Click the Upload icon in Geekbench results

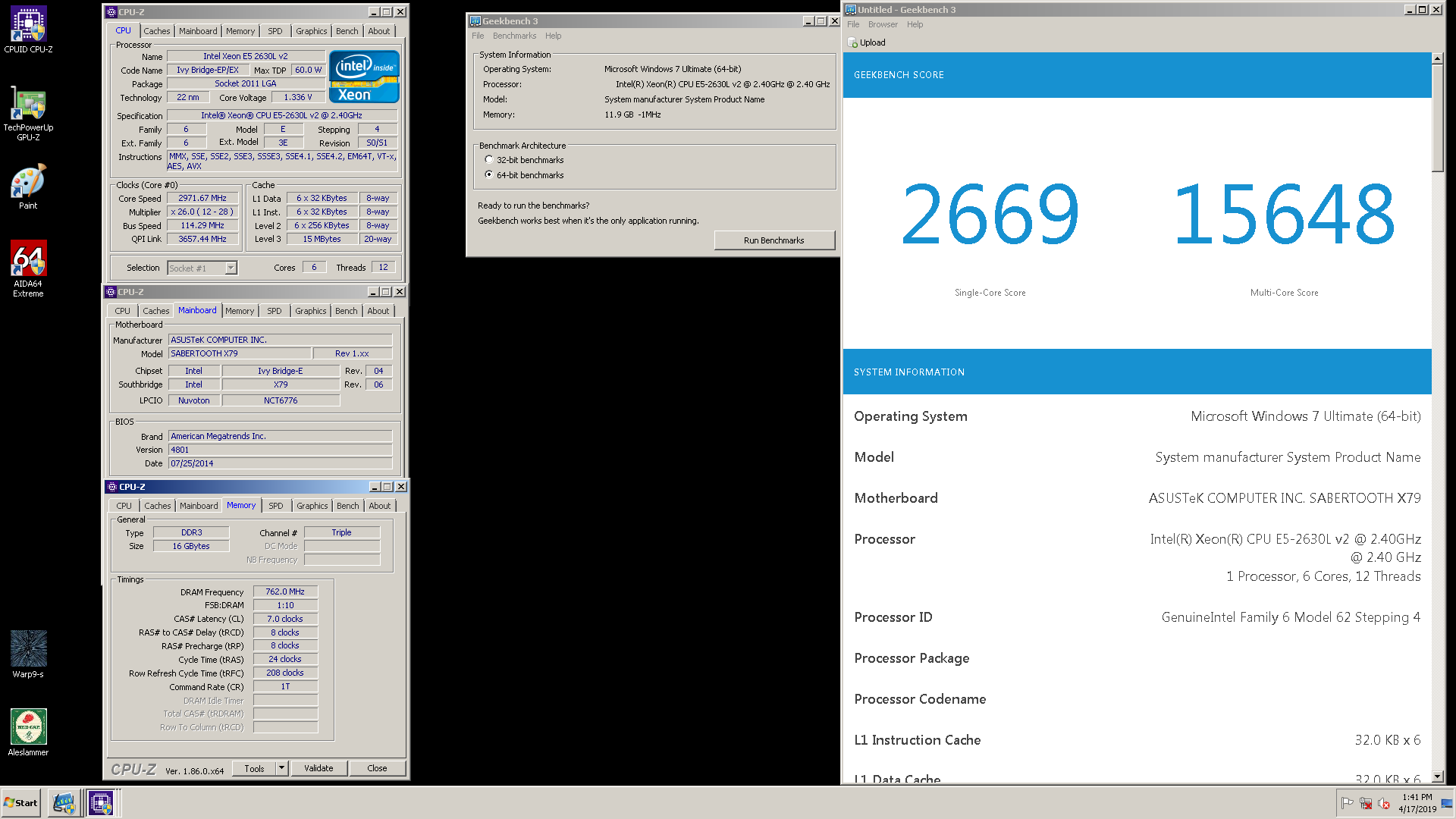click(x=852, y=42)
